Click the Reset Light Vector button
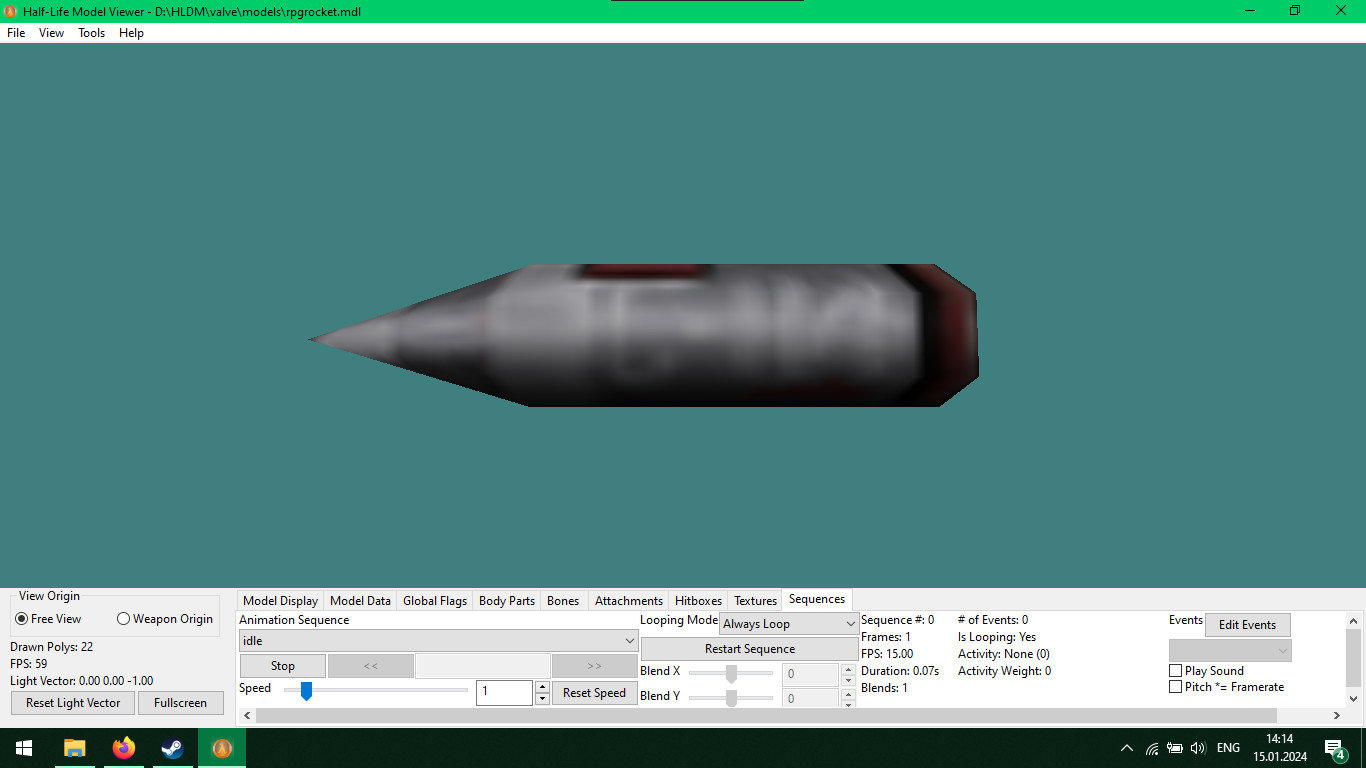This screenshot has height=768, width=1366. pyautogui.click(x=71, y=703)
